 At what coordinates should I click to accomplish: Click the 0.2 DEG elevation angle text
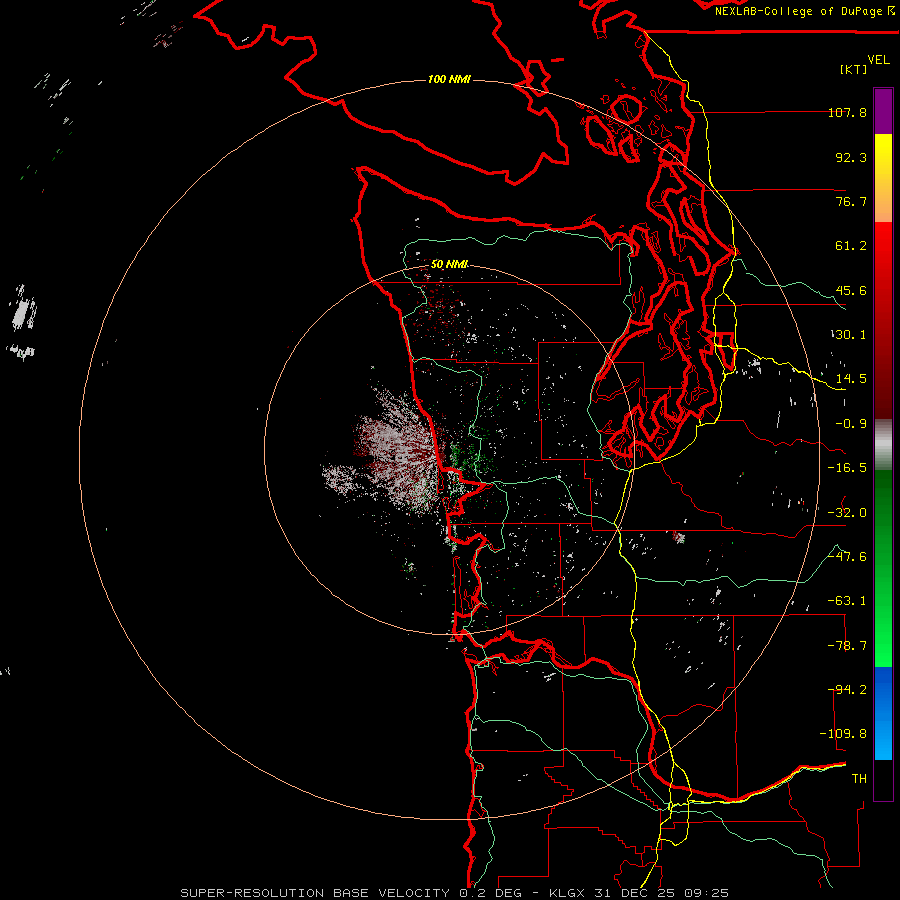click(x=490, y=893)
